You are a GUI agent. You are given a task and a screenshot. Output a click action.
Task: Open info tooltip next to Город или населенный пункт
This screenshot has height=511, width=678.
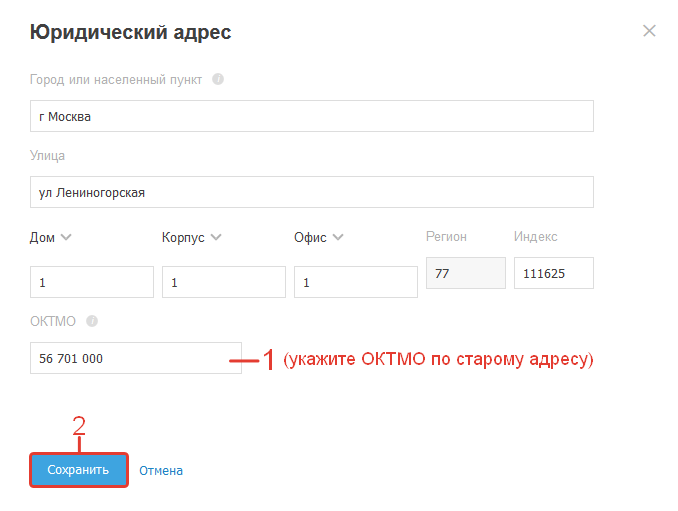click(x=218, y=79)
